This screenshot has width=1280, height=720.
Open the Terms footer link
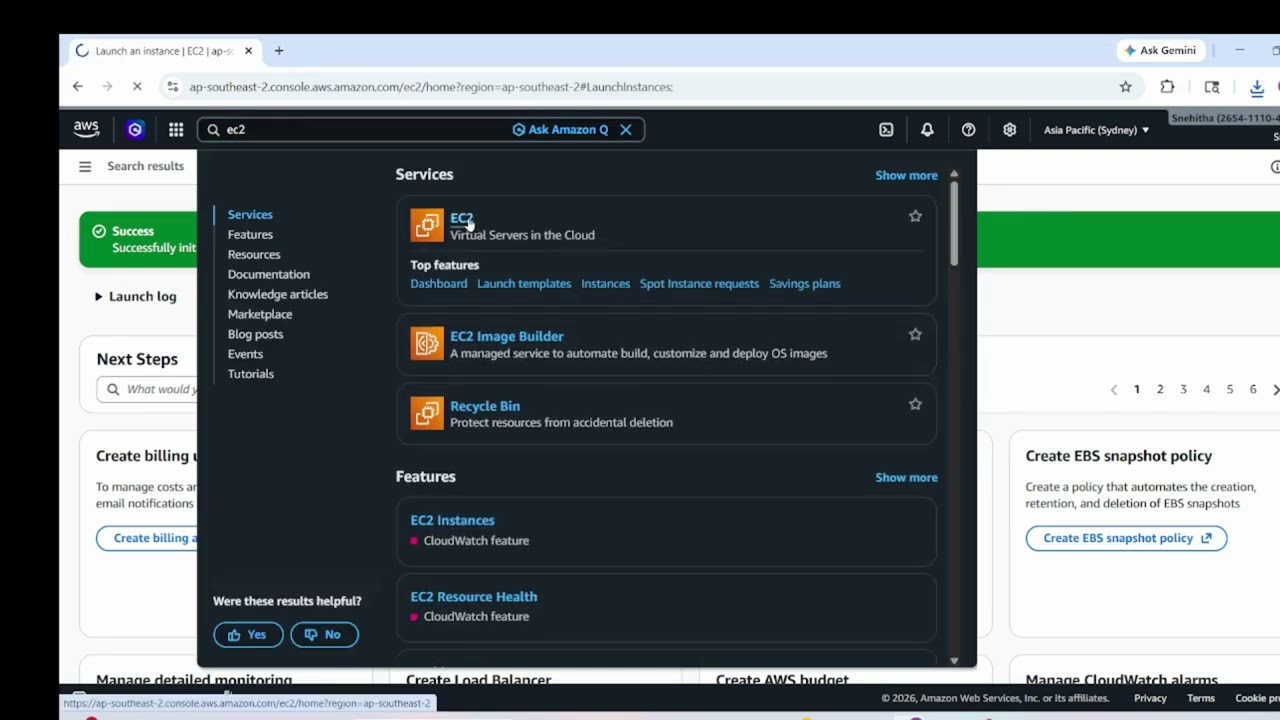tap(1201, 698)
